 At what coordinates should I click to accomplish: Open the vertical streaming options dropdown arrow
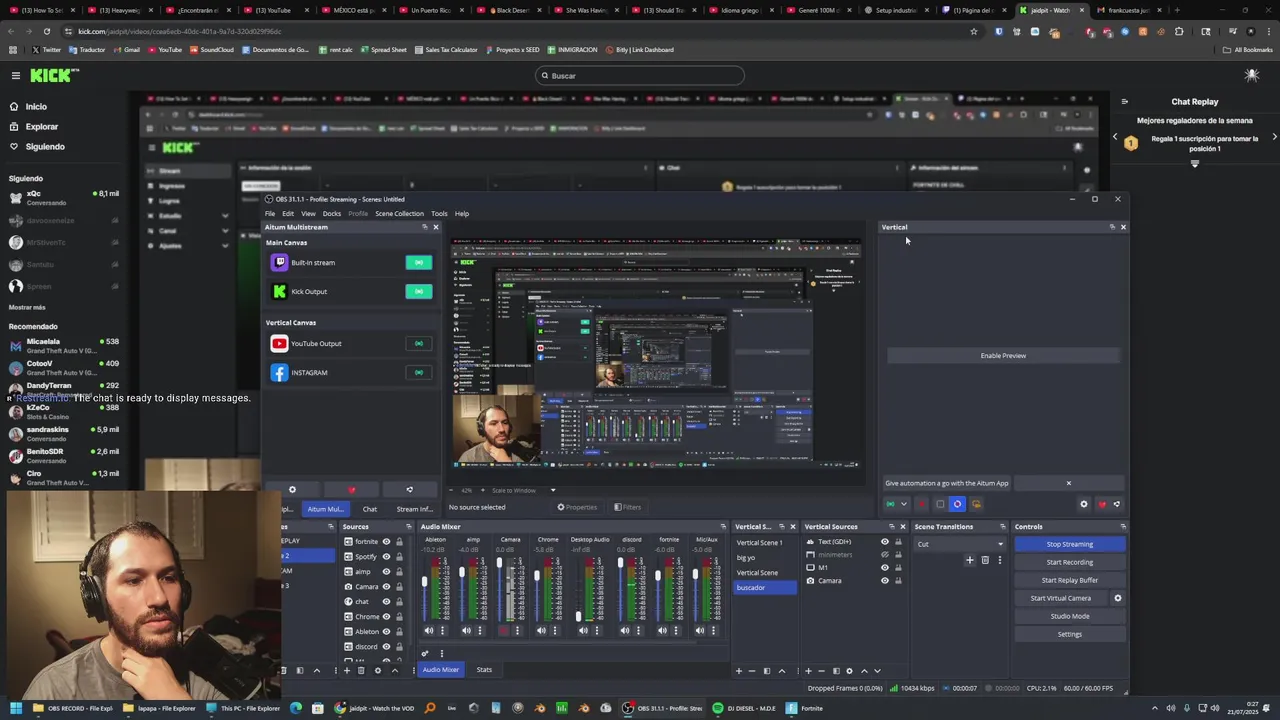[904, 504]
